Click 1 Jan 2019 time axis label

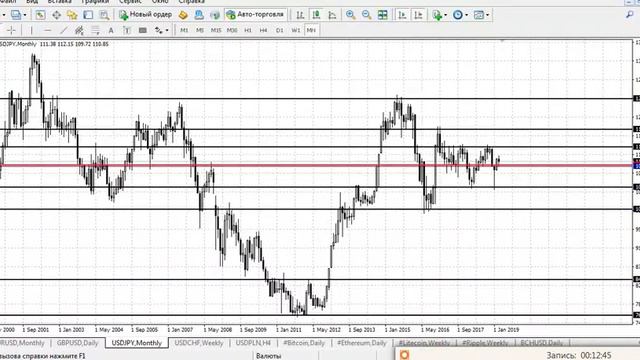pyautogui.click(x=506, y=329)
